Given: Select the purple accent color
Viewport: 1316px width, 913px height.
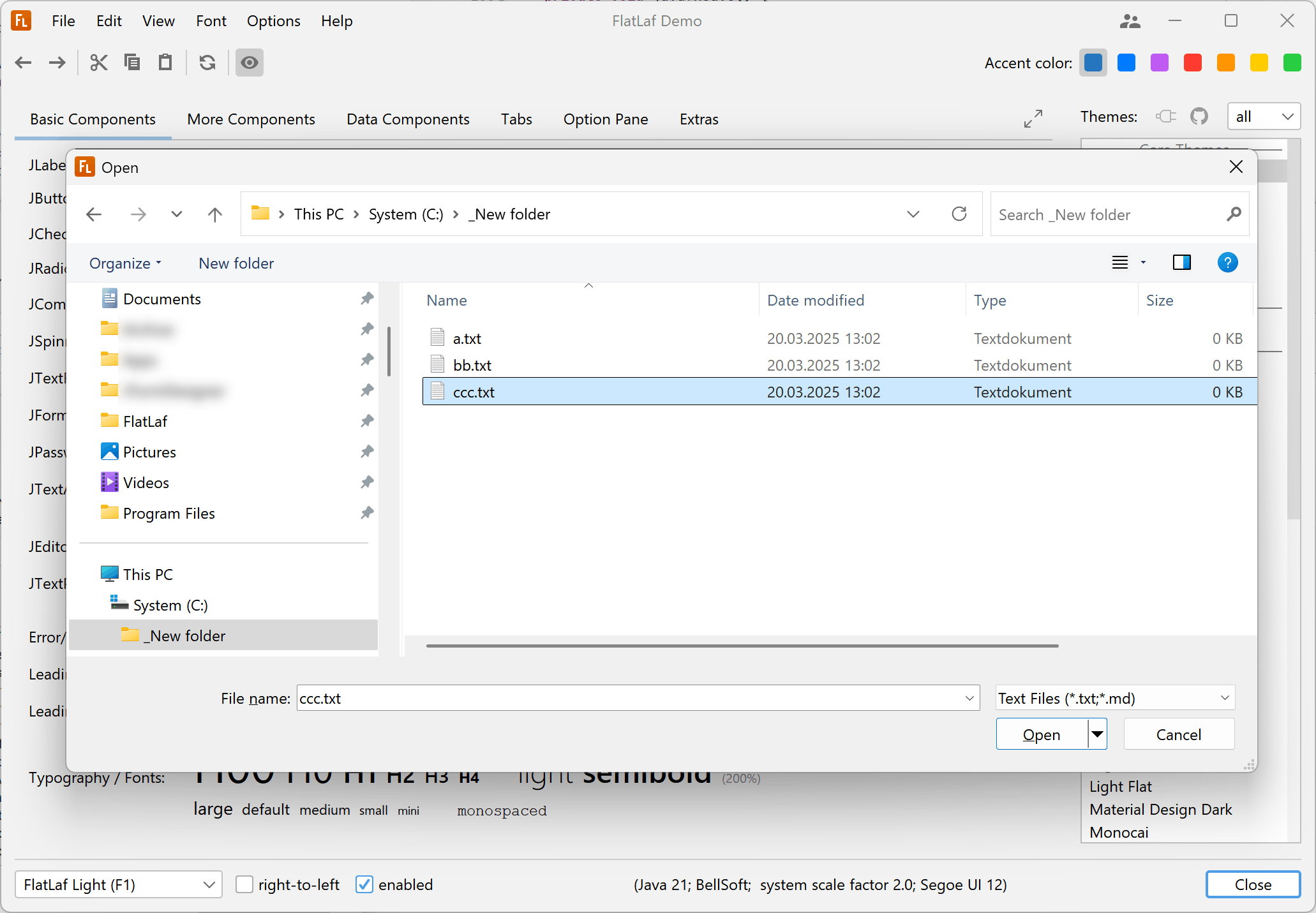Looking at the screenshot, I should 1160,63.
